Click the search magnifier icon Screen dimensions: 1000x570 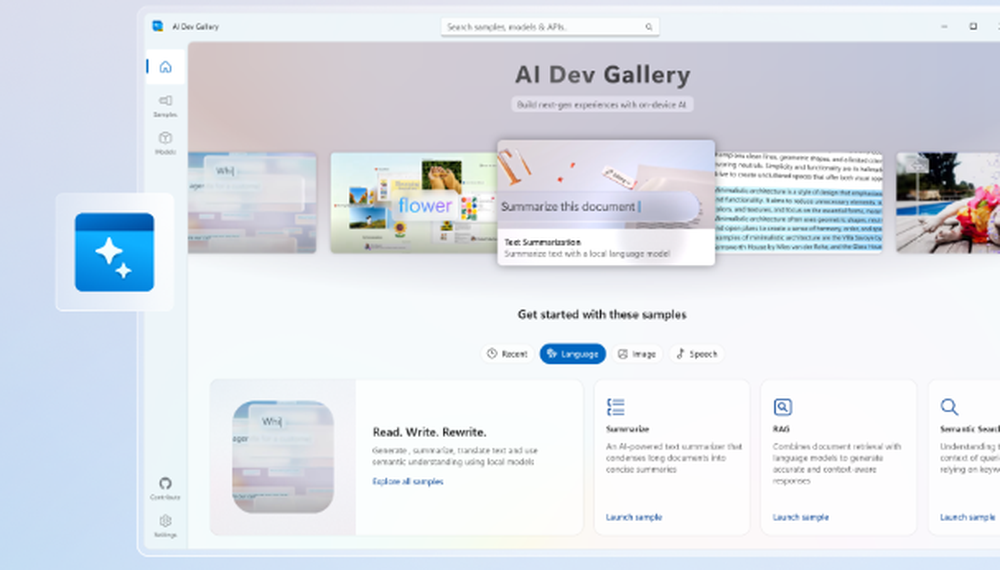coord(649,27)
